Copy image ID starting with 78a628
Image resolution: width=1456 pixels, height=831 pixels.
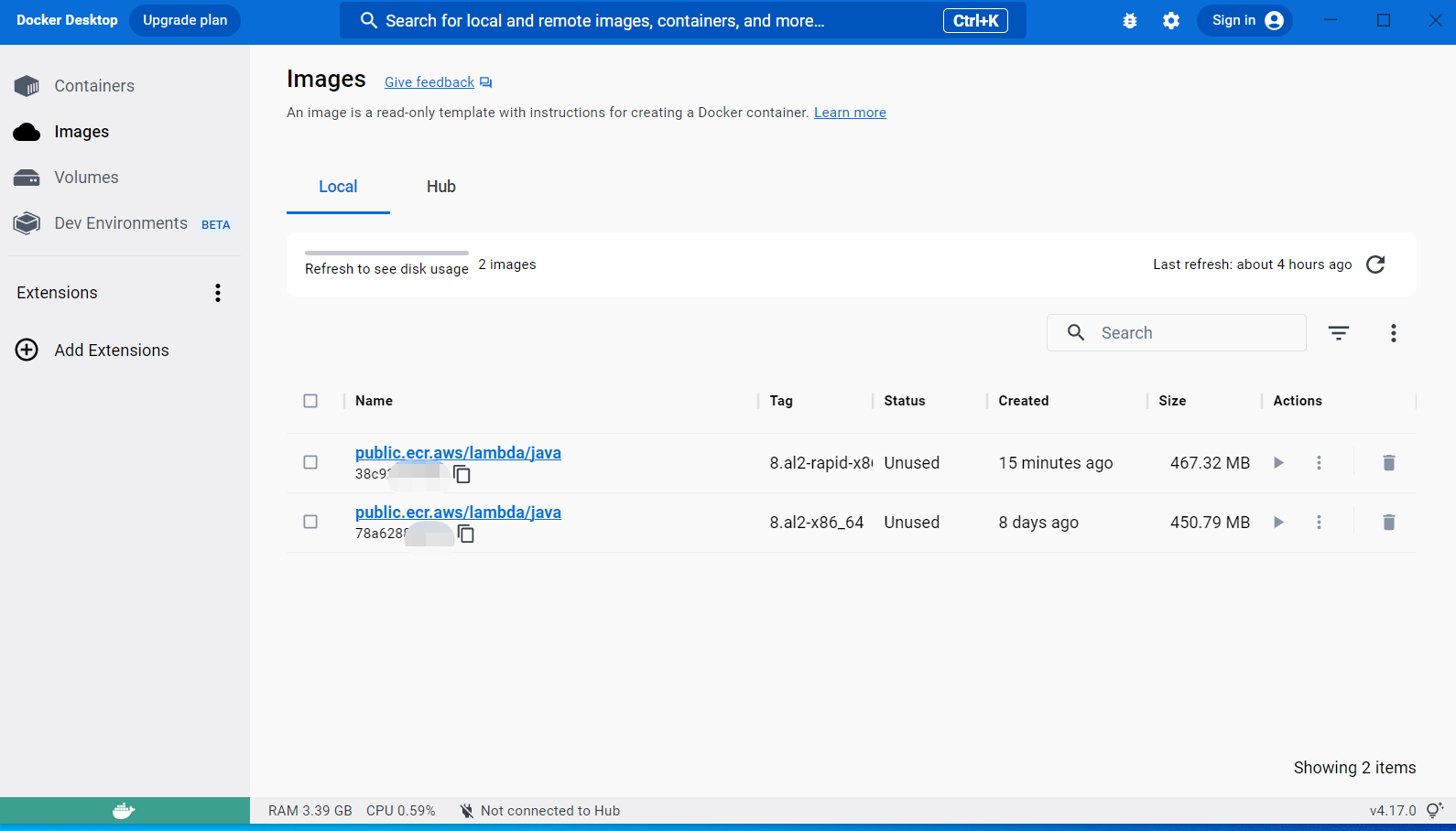466,534
